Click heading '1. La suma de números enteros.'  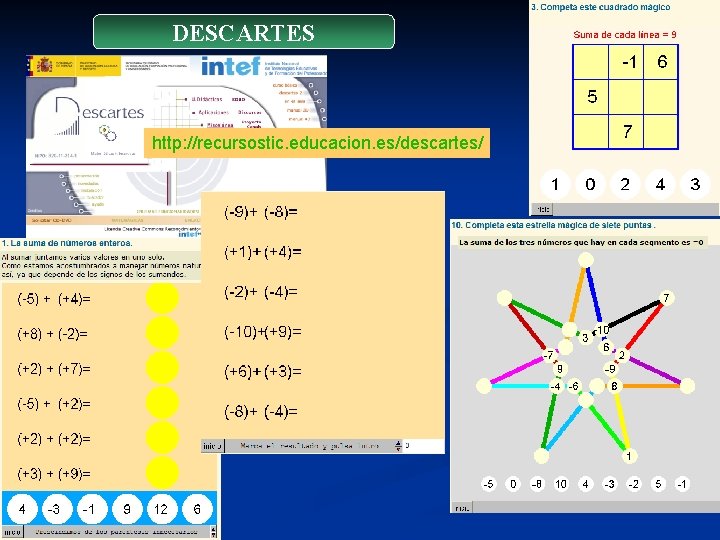67,243
